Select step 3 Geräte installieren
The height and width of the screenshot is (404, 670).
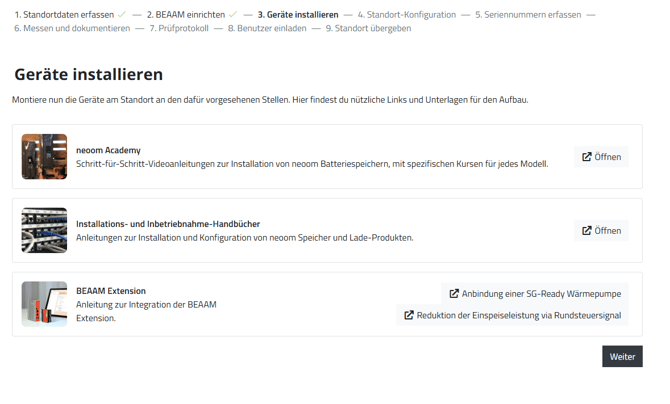click(x=298, y=15)
